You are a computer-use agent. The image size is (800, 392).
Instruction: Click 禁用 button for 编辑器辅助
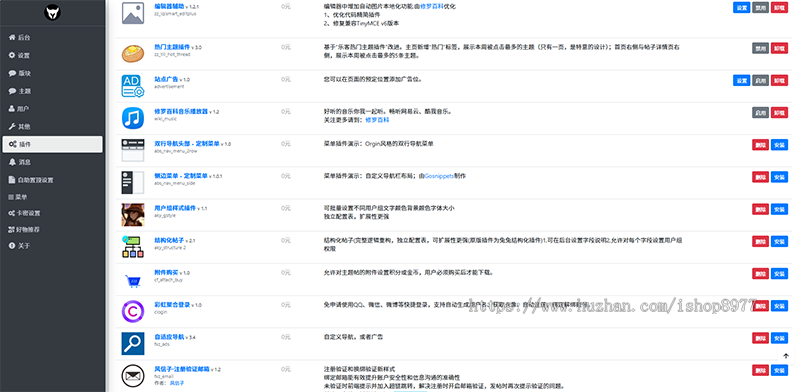click(760, 8)
